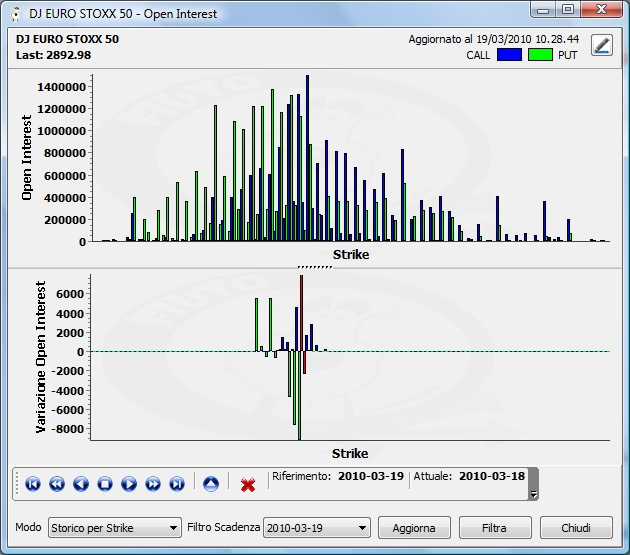Click the app icon in title bar
This screenshot has height=555, width=630.
16,14
